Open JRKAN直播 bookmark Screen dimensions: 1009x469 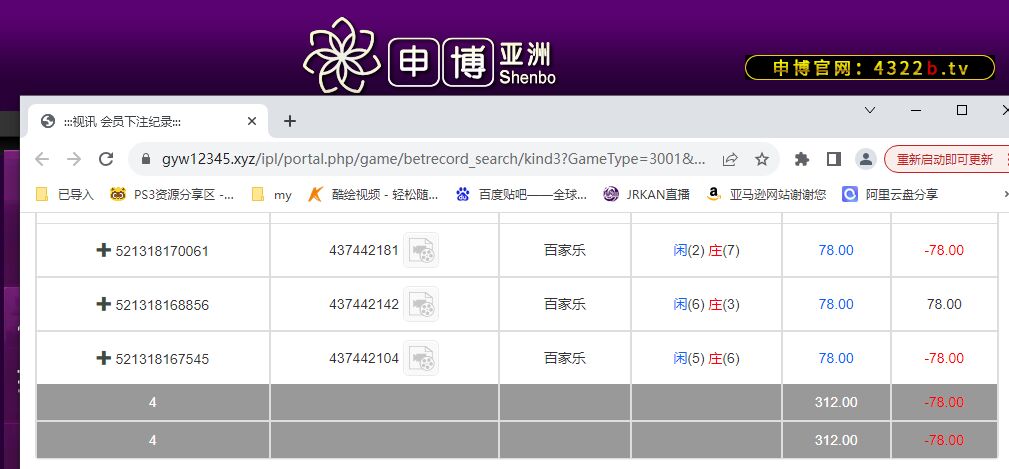click(x=646, y=194)
